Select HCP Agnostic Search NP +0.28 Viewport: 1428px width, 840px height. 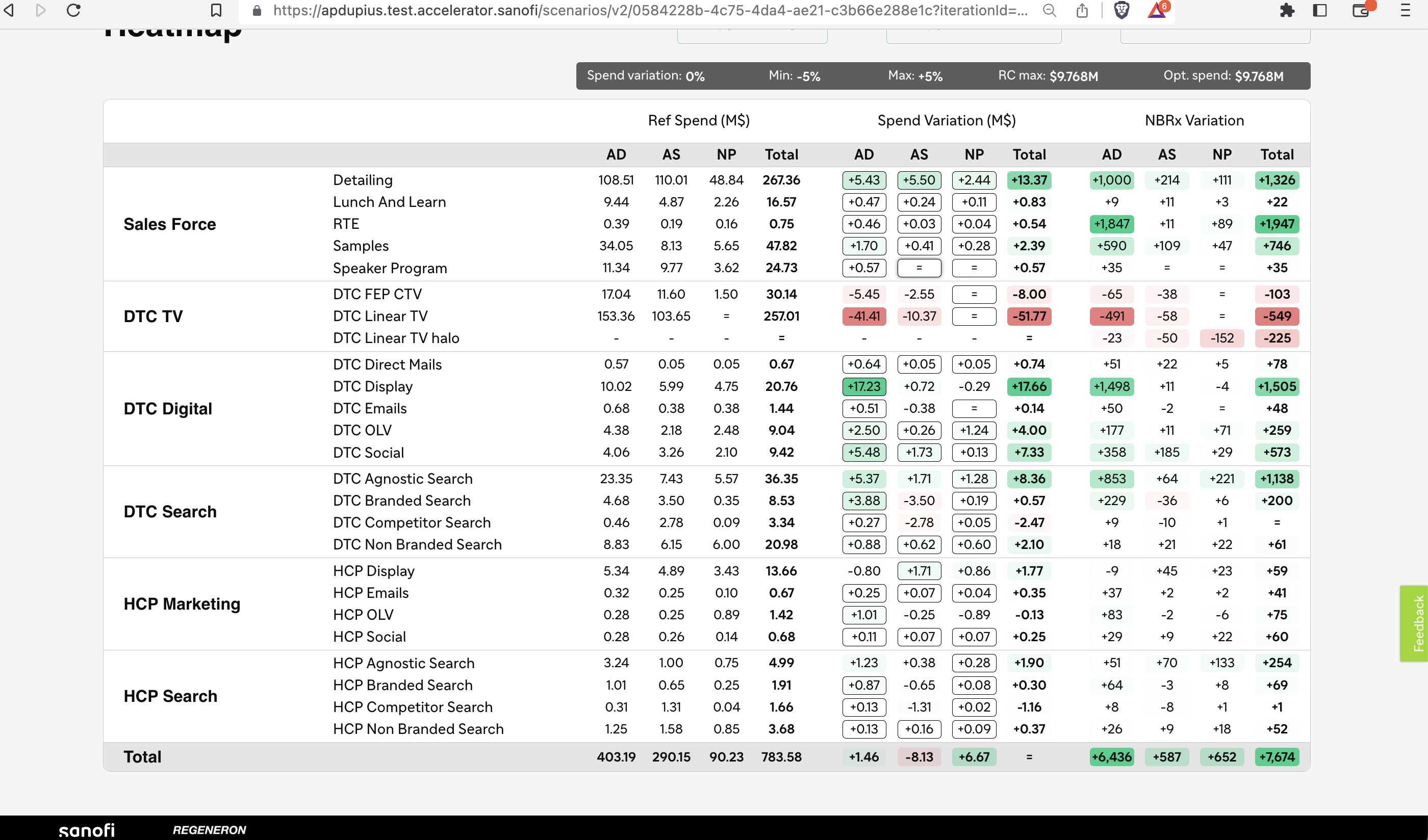974,663
